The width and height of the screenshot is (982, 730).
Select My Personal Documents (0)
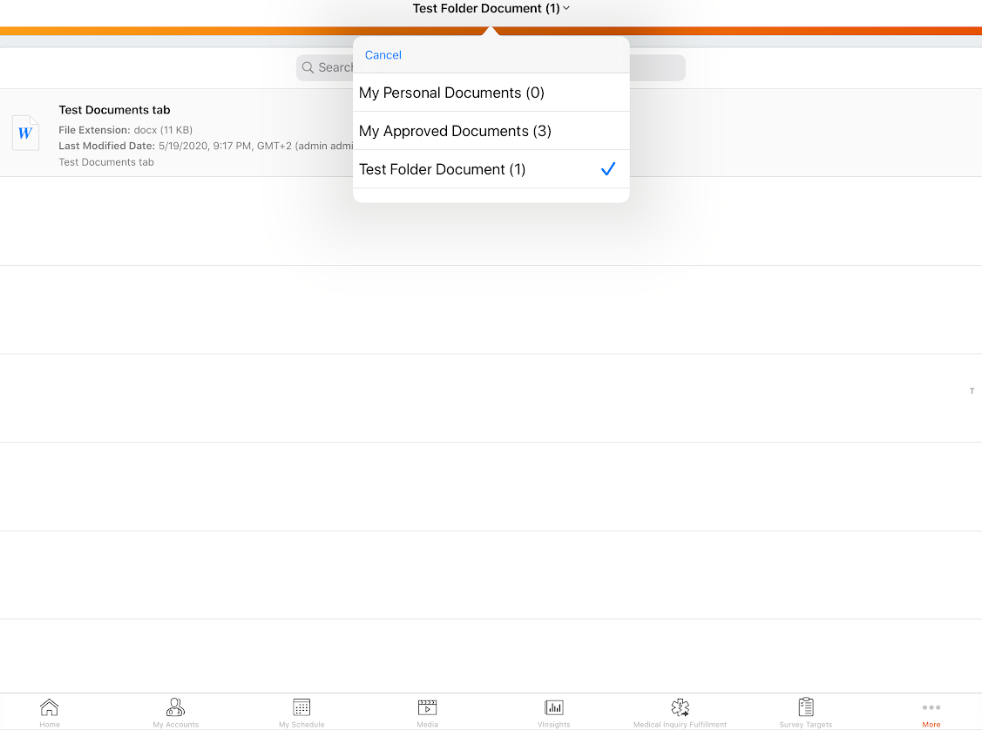(452, 93)
